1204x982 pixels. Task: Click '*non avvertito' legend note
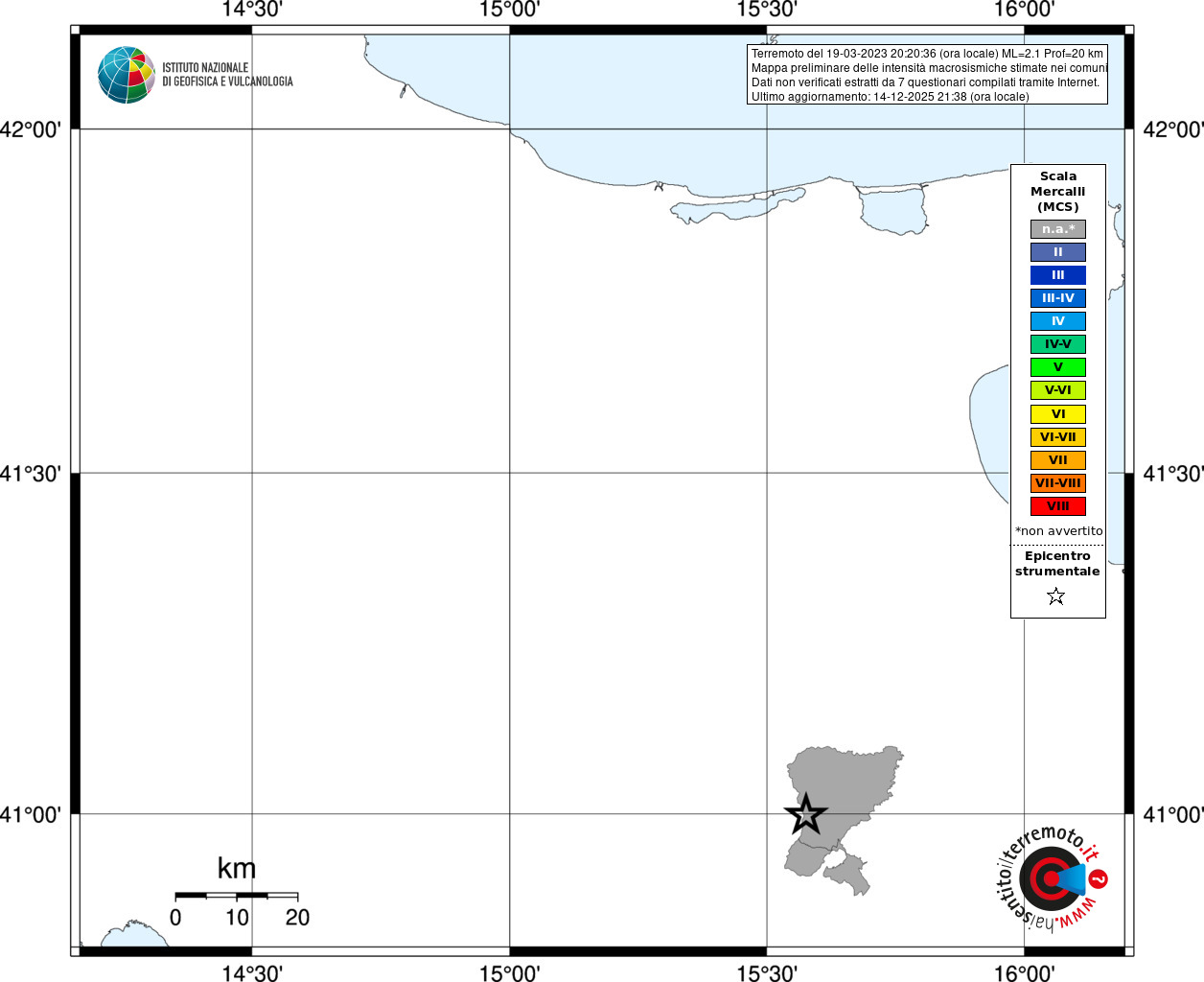point(1059,531)
